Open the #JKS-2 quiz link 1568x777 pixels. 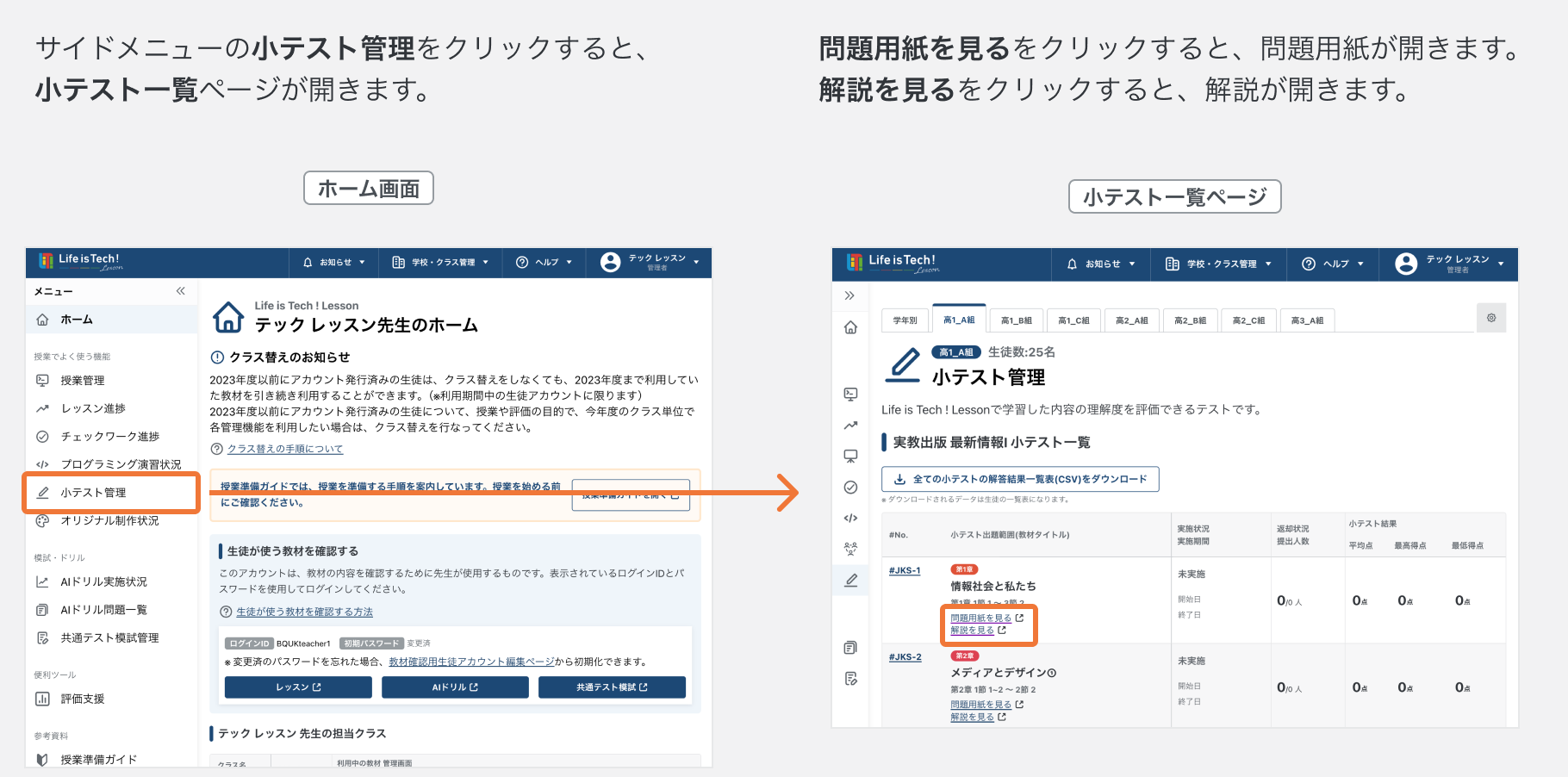click(905, 657)
